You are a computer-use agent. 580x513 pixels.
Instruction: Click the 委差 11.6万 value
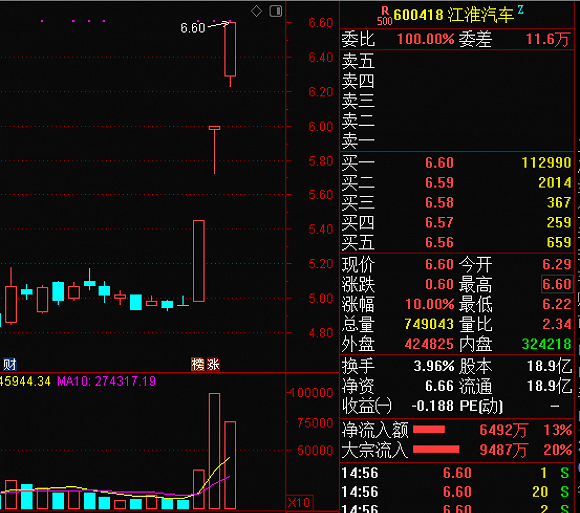(548, 39)
